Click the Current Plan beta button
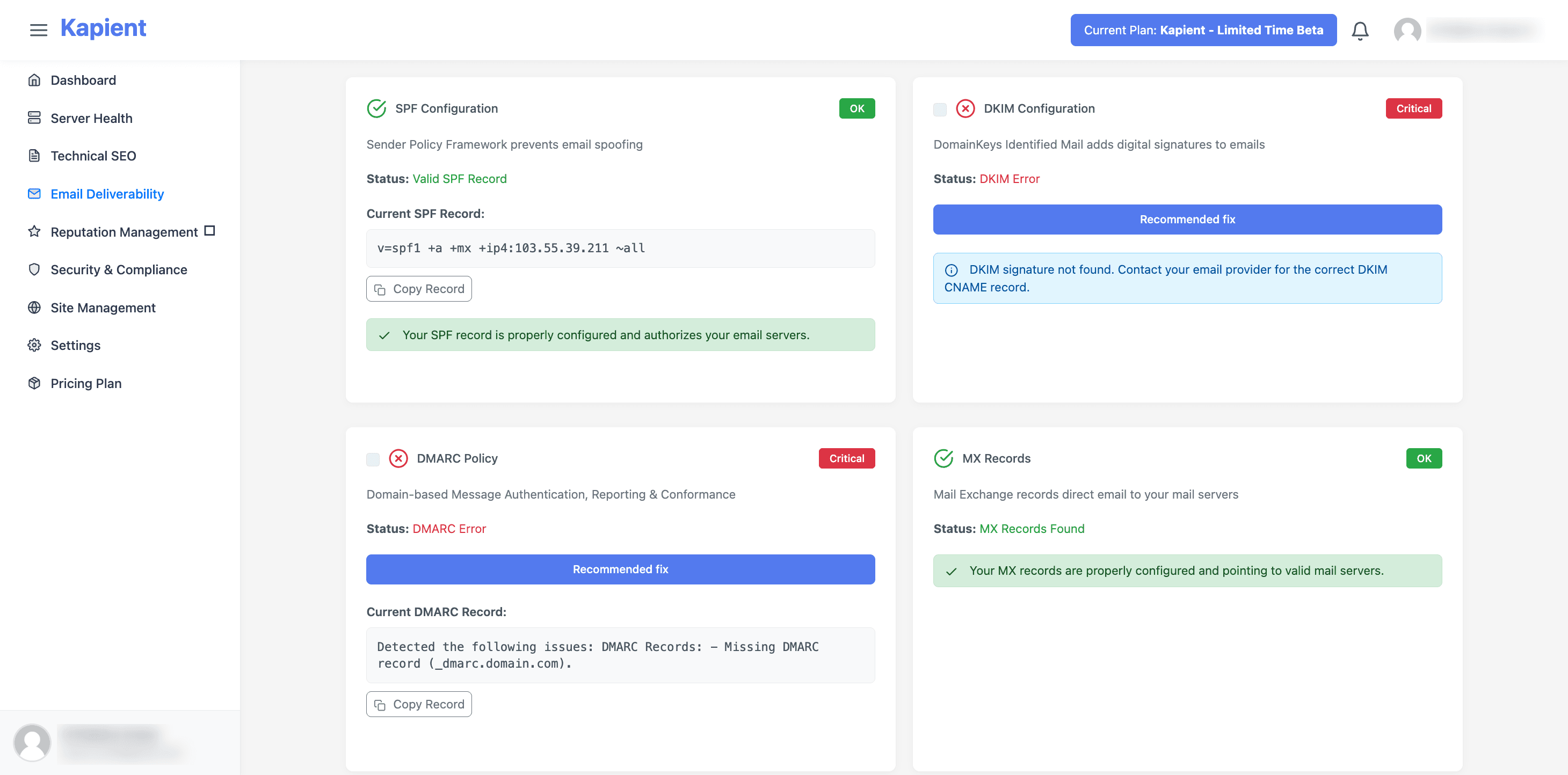 pos(1203,30)
